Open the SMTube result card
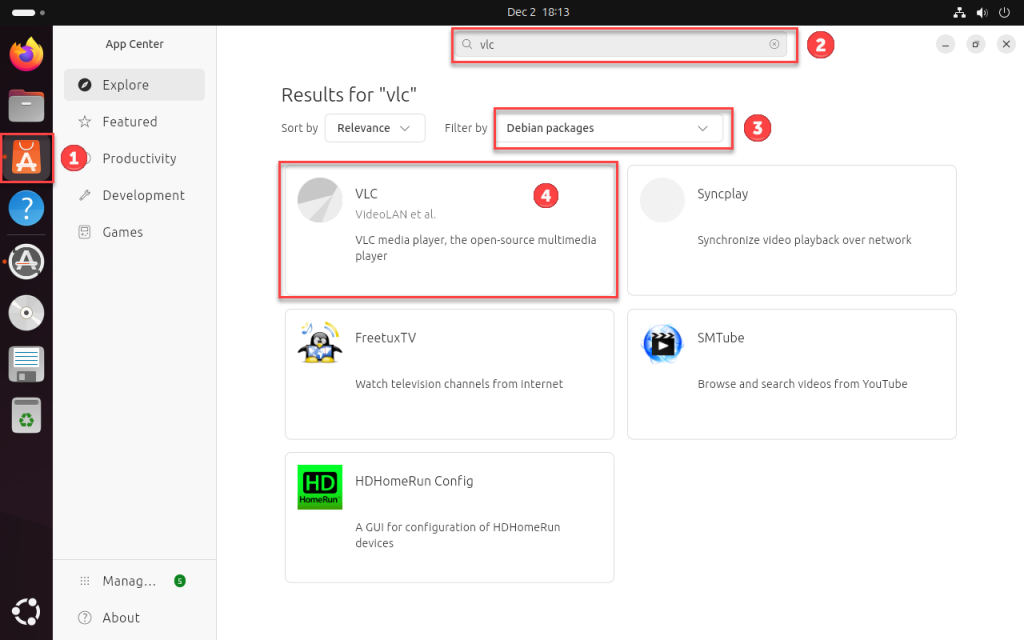The image size is (1024, 640). (792, 374)
